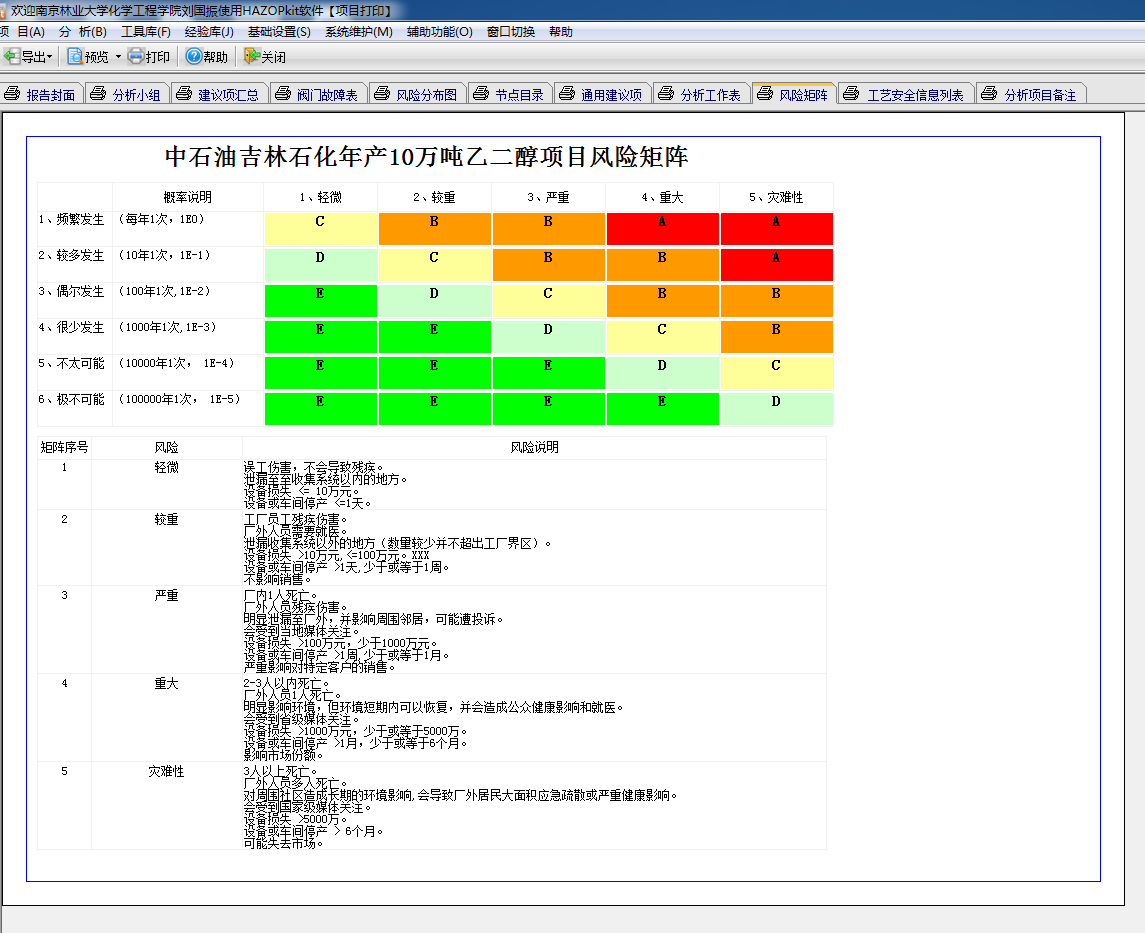This screenshot has height=933, width=1145.
Task: Select the 风险矩阵 tab
Action: click(794, 94)
